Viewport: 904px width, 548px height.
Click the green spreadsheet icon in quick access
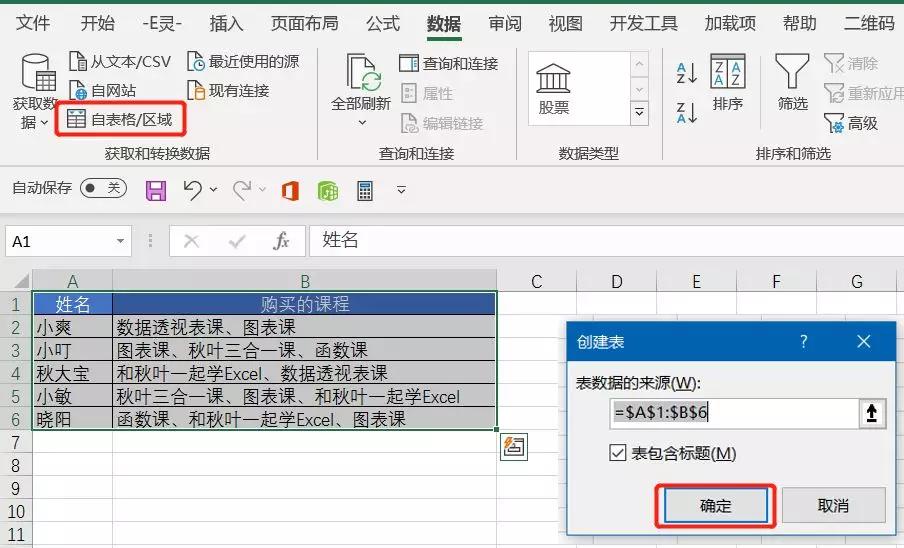tap(327, 191)
